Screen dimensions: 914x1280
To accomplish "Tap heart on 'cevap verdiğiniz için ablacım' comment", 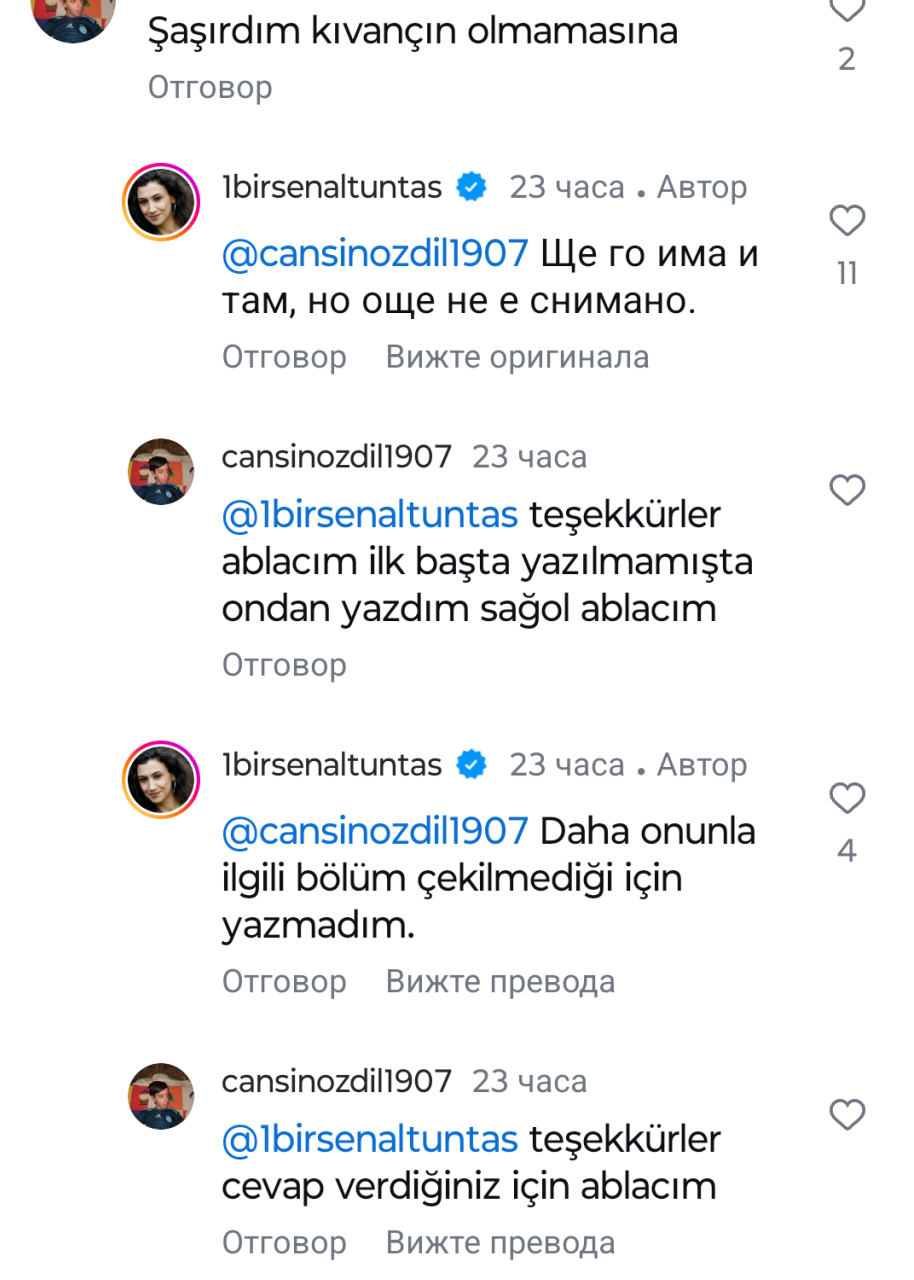I will point(847,1115).
